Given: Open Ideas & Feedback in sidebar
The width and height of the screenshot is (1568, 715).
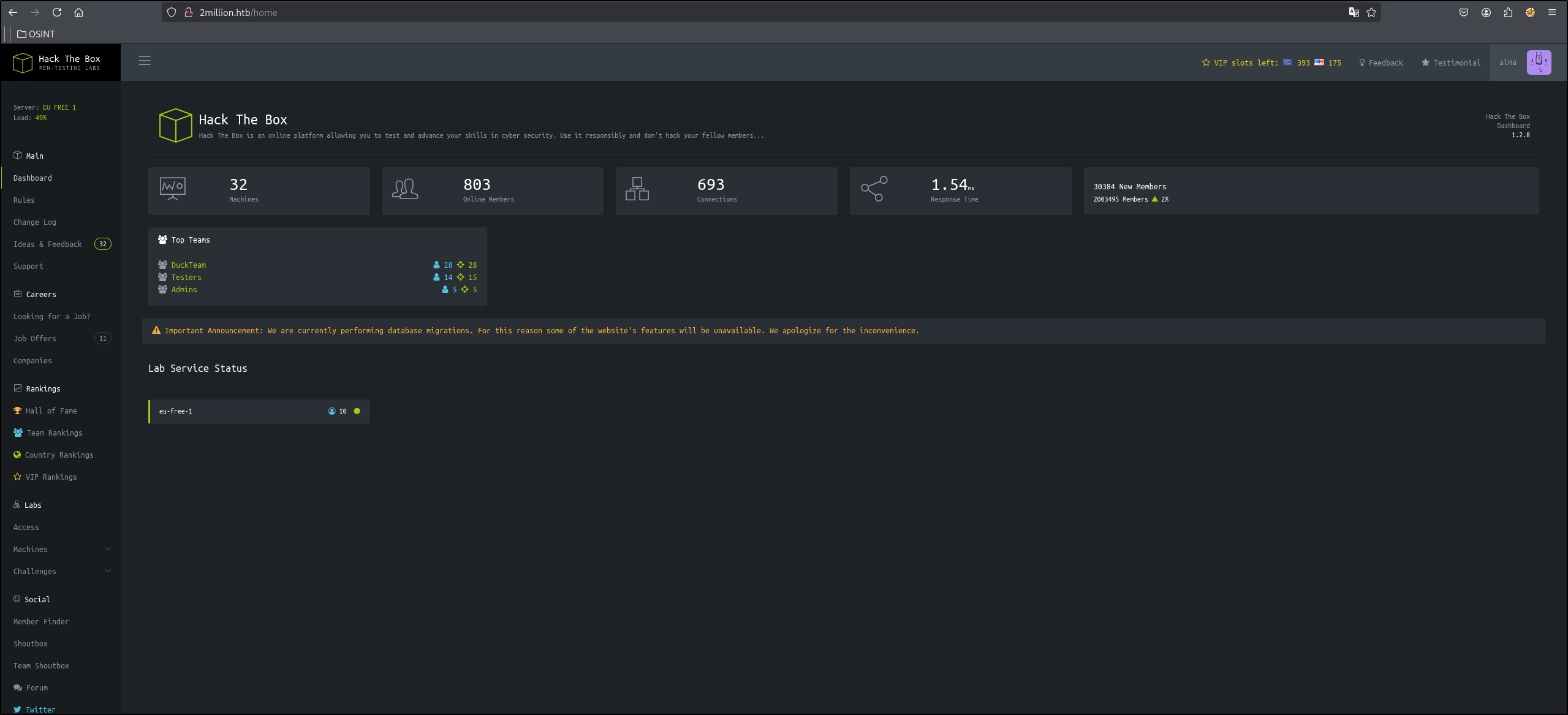Looking at the screenshot, I should point(47,244).
